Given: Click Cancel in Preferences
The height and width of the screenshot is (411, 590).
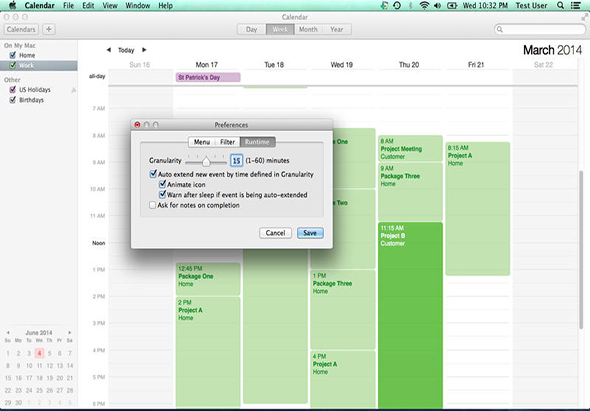Looking at the screenshot, I should 275,233.
